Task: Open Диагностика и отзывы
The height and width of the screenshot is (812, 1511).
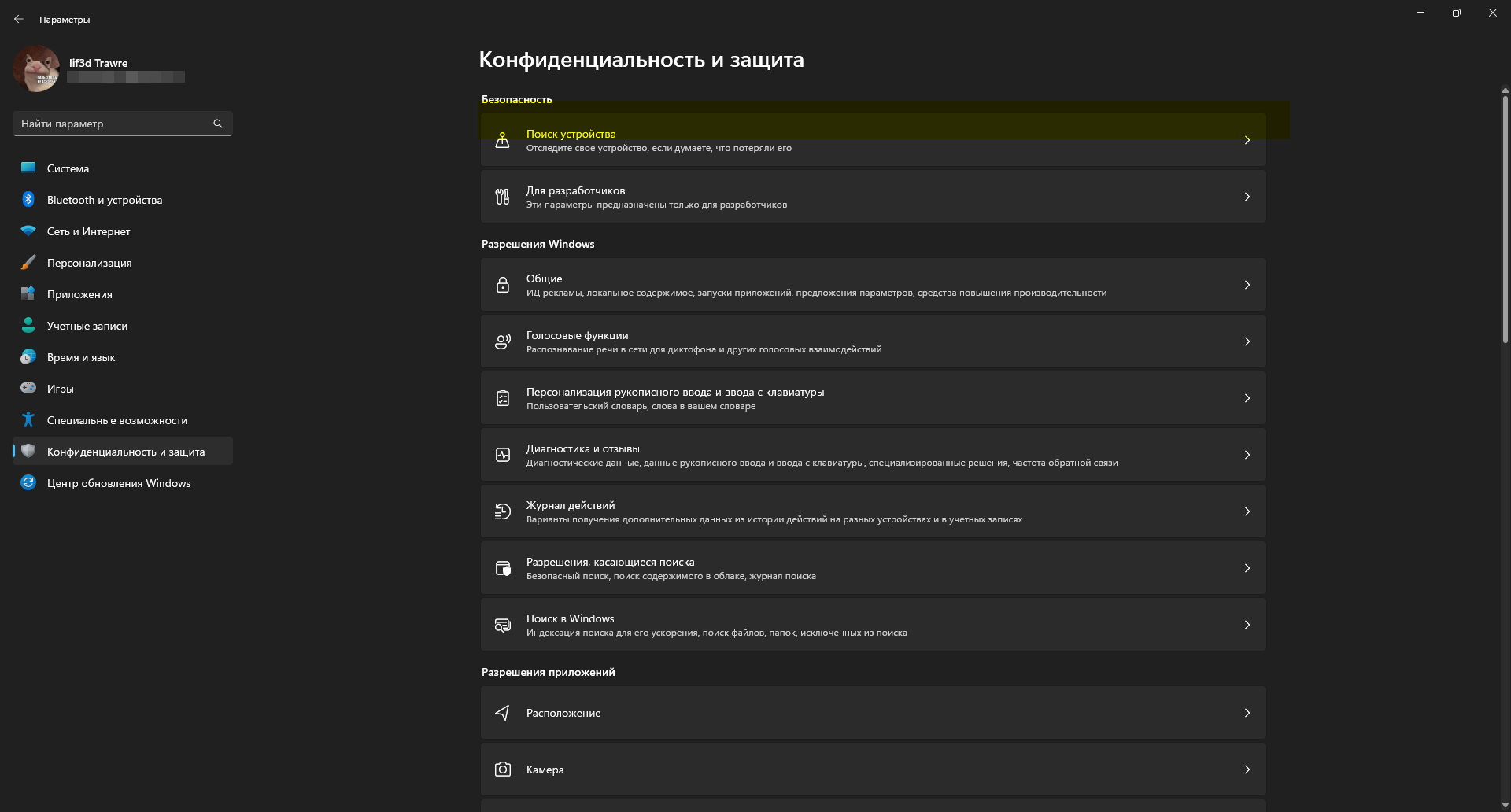Action: point(874,455)
